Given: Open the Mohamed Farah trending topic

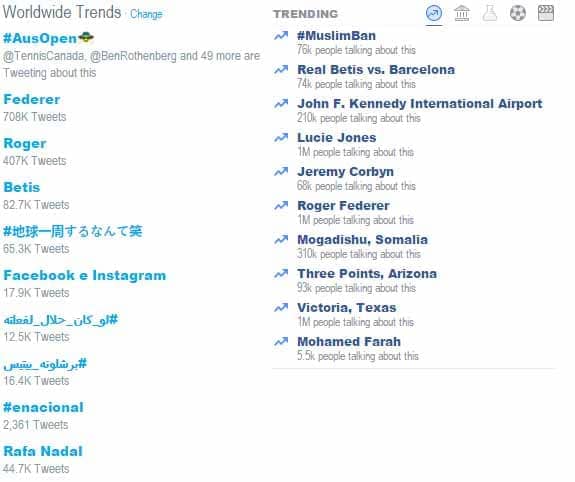Looking at the screenshot, I should [349, 342].
